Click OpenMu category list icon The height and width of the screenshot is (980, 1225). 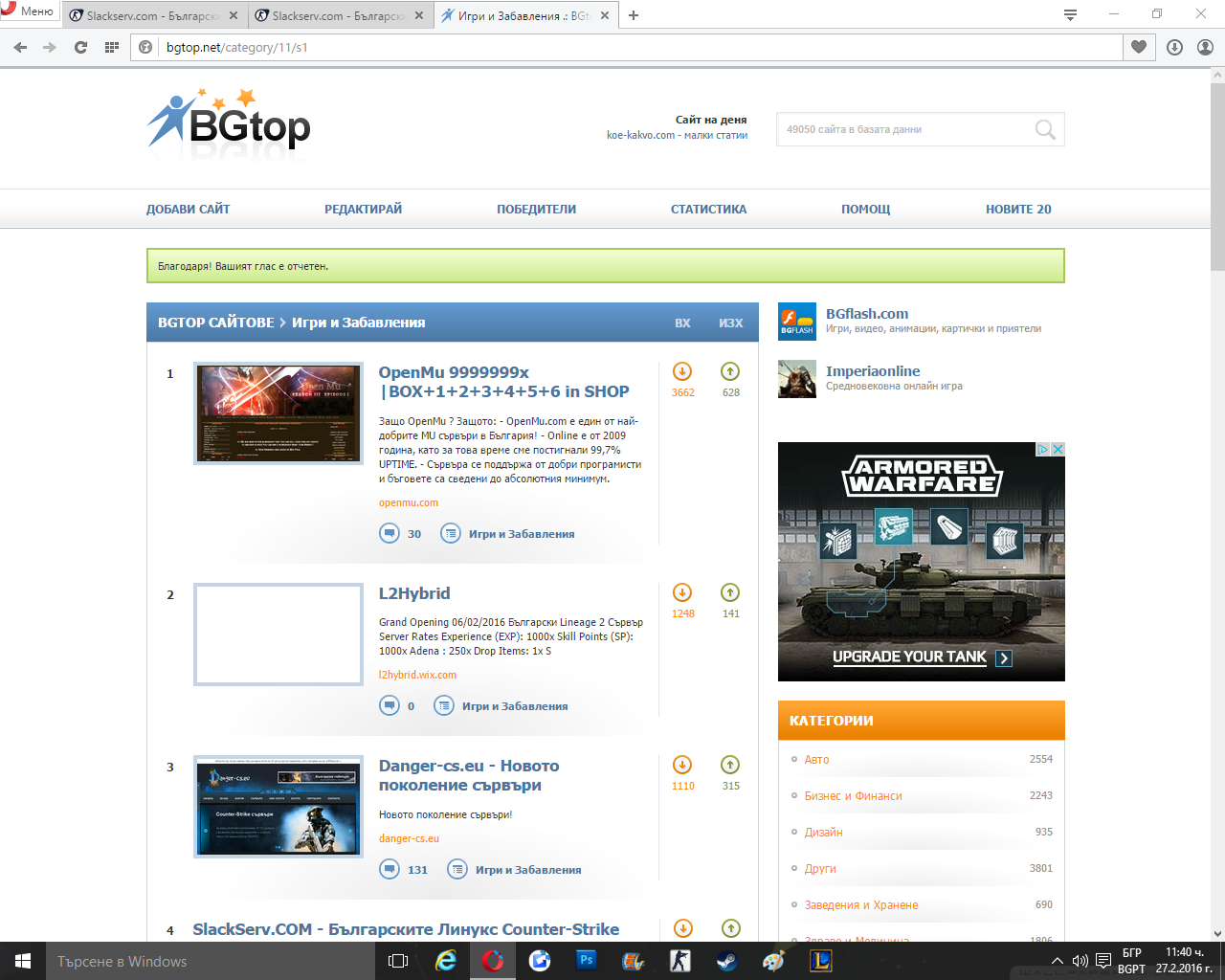(451, 533)
